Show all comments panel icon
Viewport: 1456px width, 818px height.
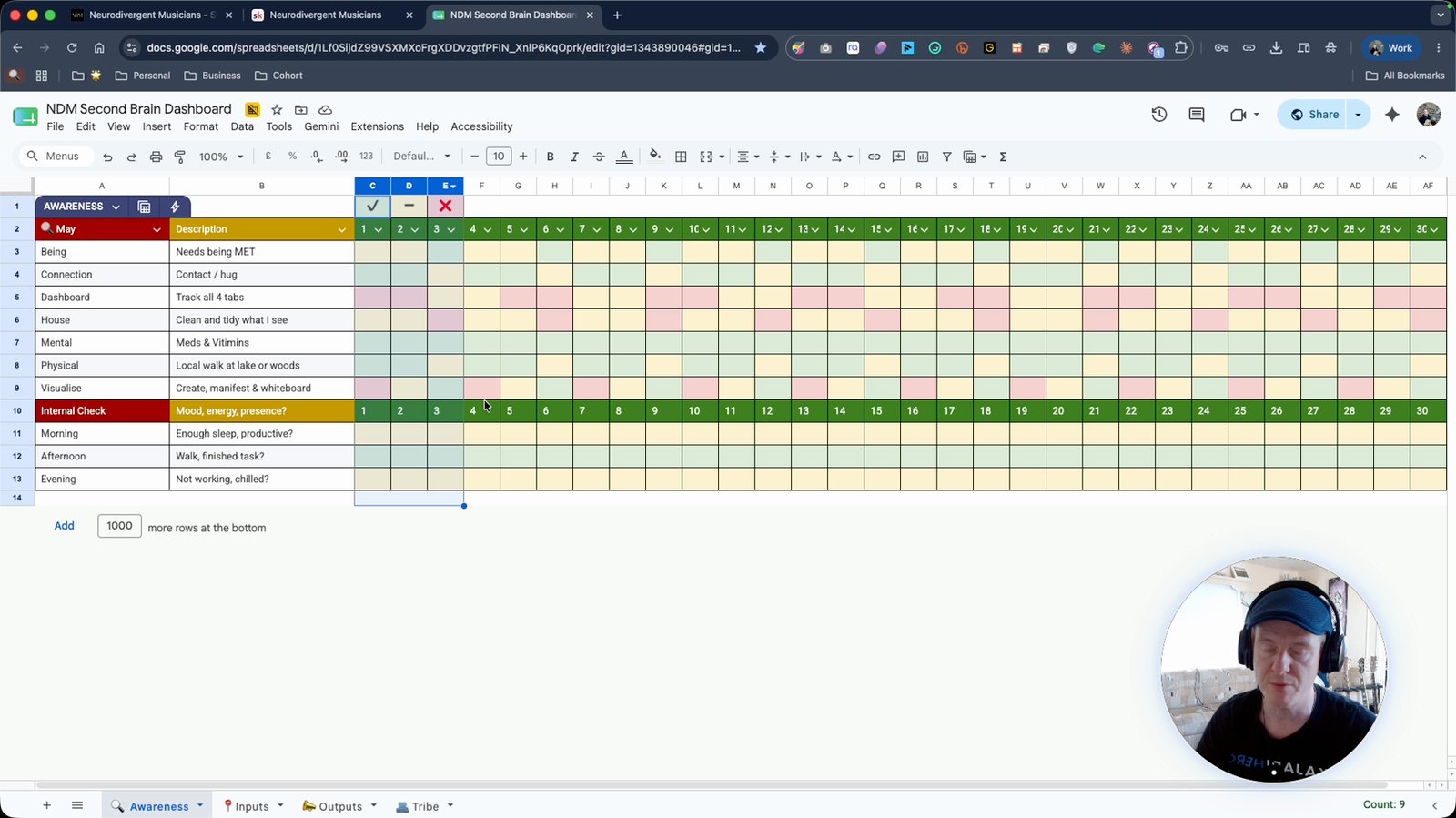(1197, 115)
